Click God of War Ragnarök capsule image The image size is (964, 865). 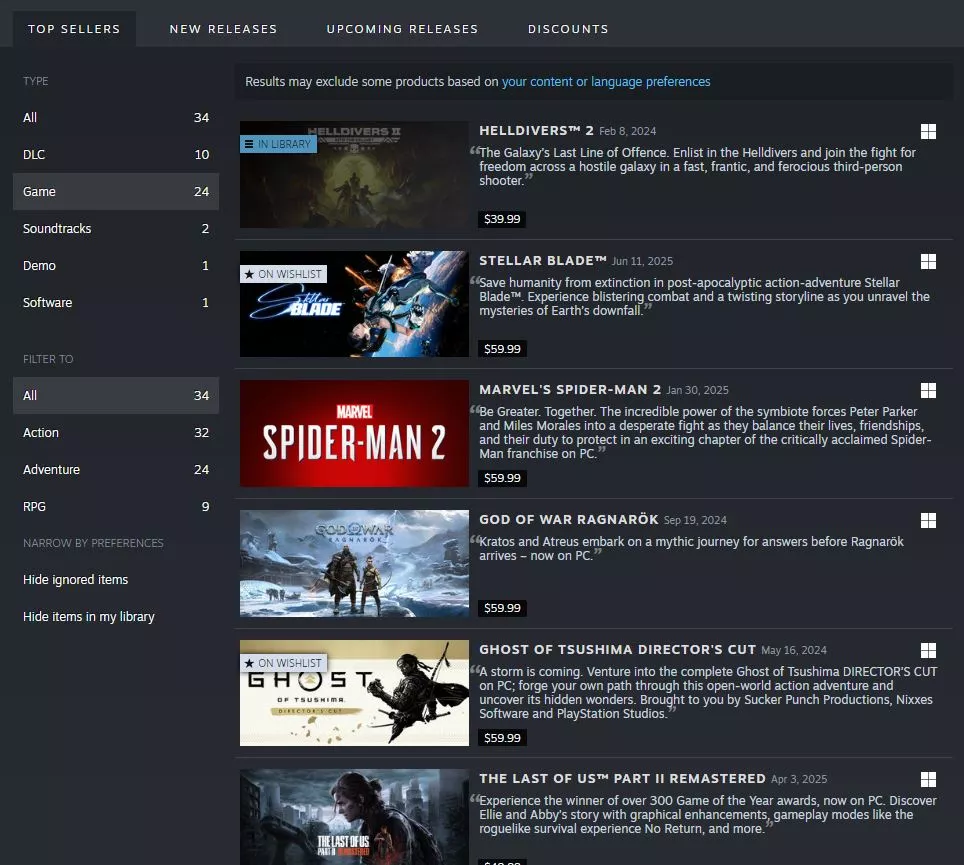click(x=354, y=563)
